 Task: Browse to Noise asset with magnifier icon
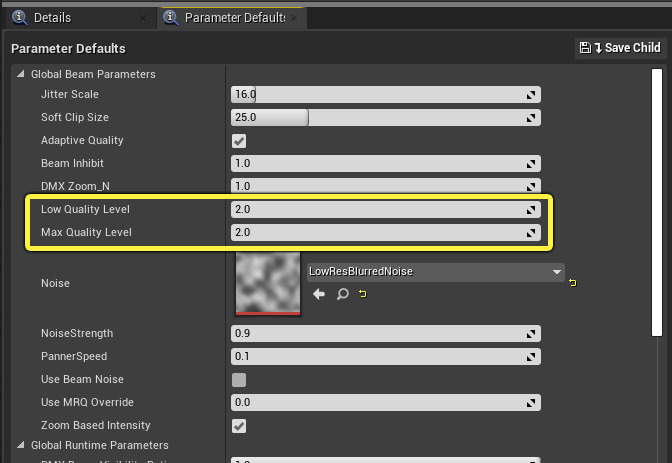point(342,294)
